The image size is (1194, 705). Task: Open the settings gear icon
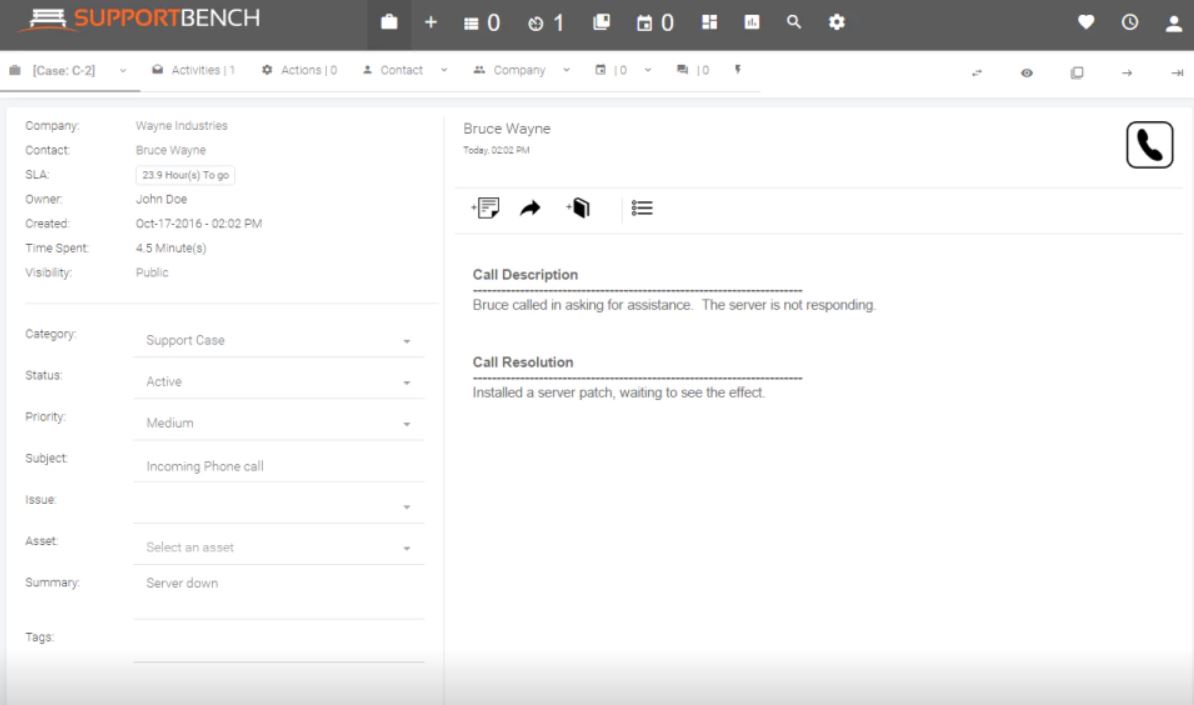pyautogui.click(x=836, y=22)
